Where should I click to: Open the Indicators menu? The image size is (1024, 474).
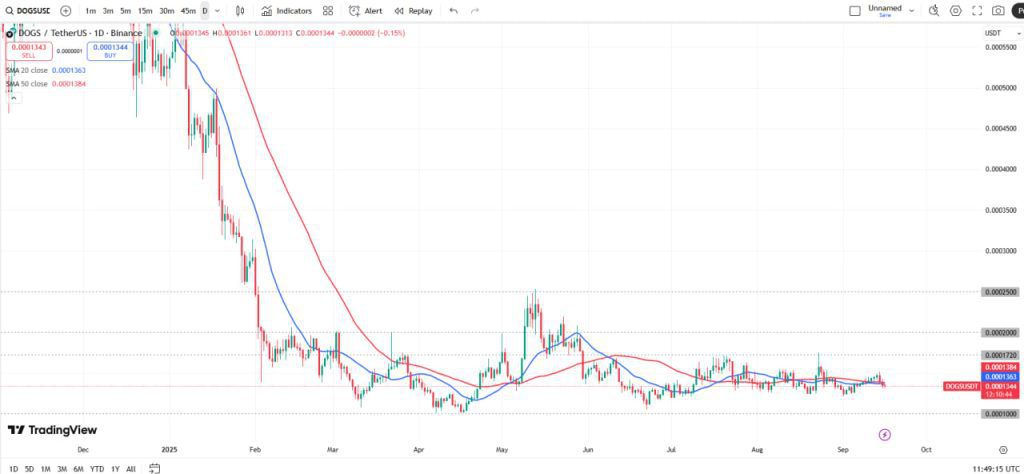tap(286, 11)
